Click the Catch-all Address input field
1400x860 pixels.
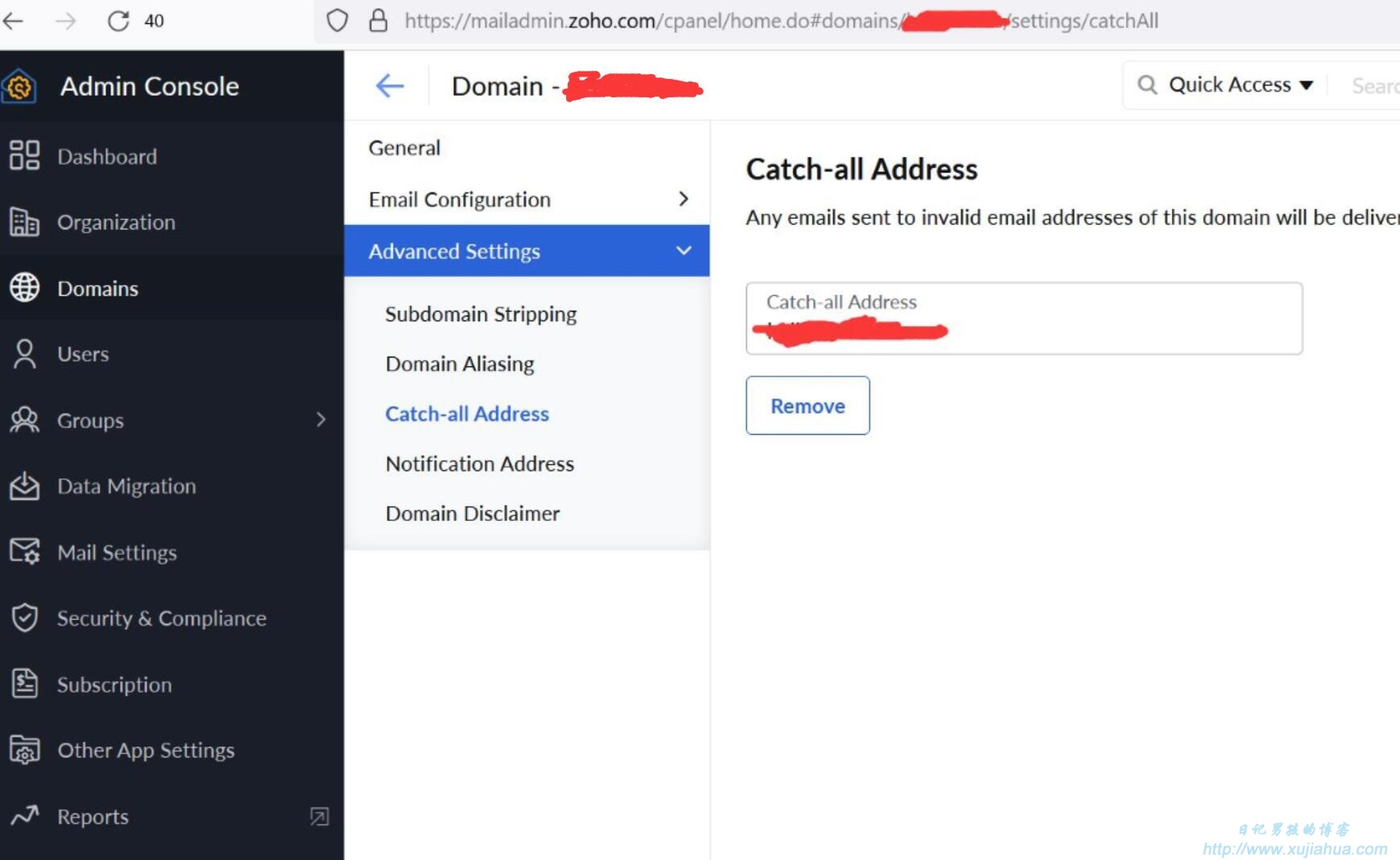coord(1024,318)
